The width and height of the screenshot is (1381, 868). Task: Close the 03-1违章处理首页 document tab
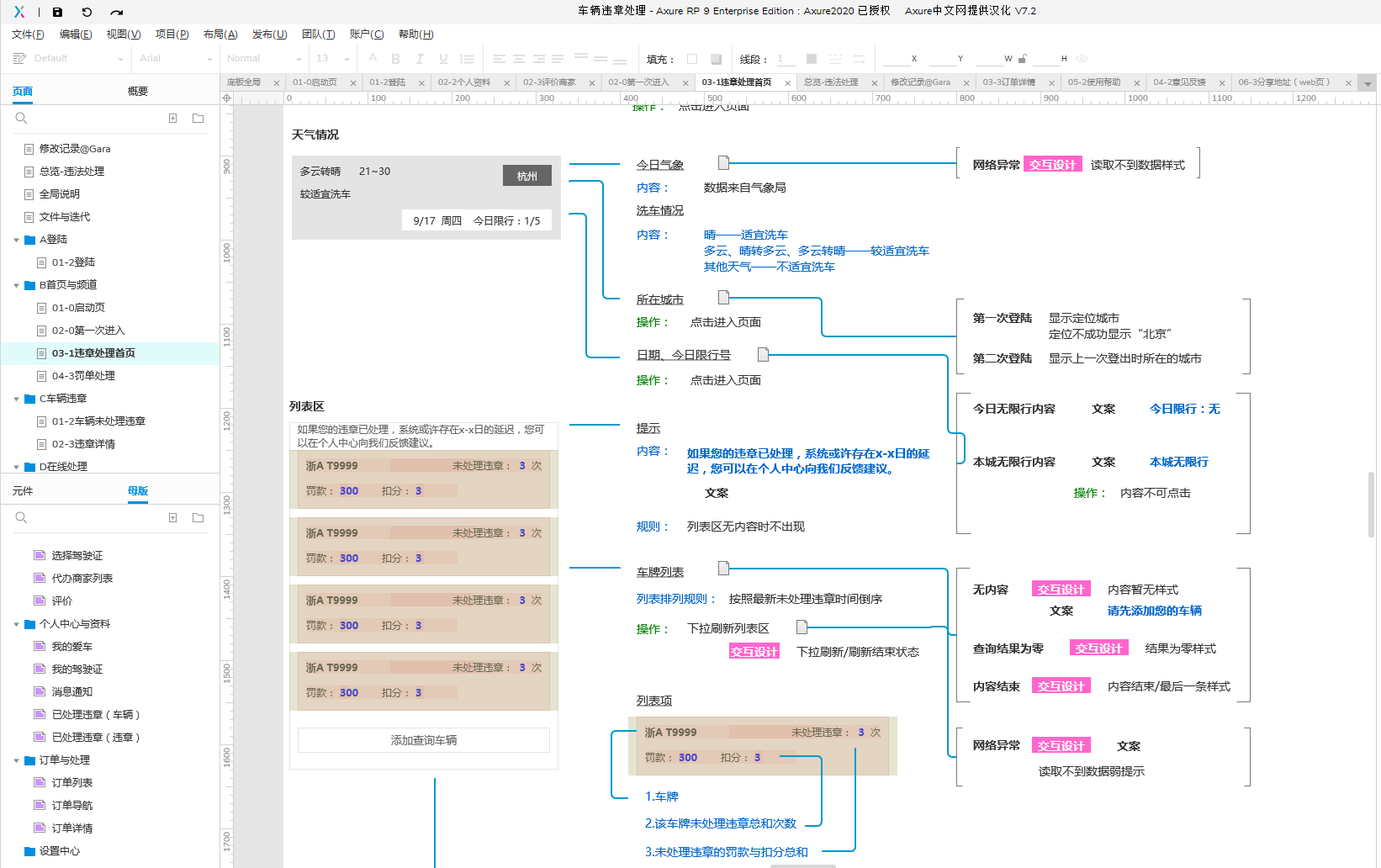[x=787, y=83]
